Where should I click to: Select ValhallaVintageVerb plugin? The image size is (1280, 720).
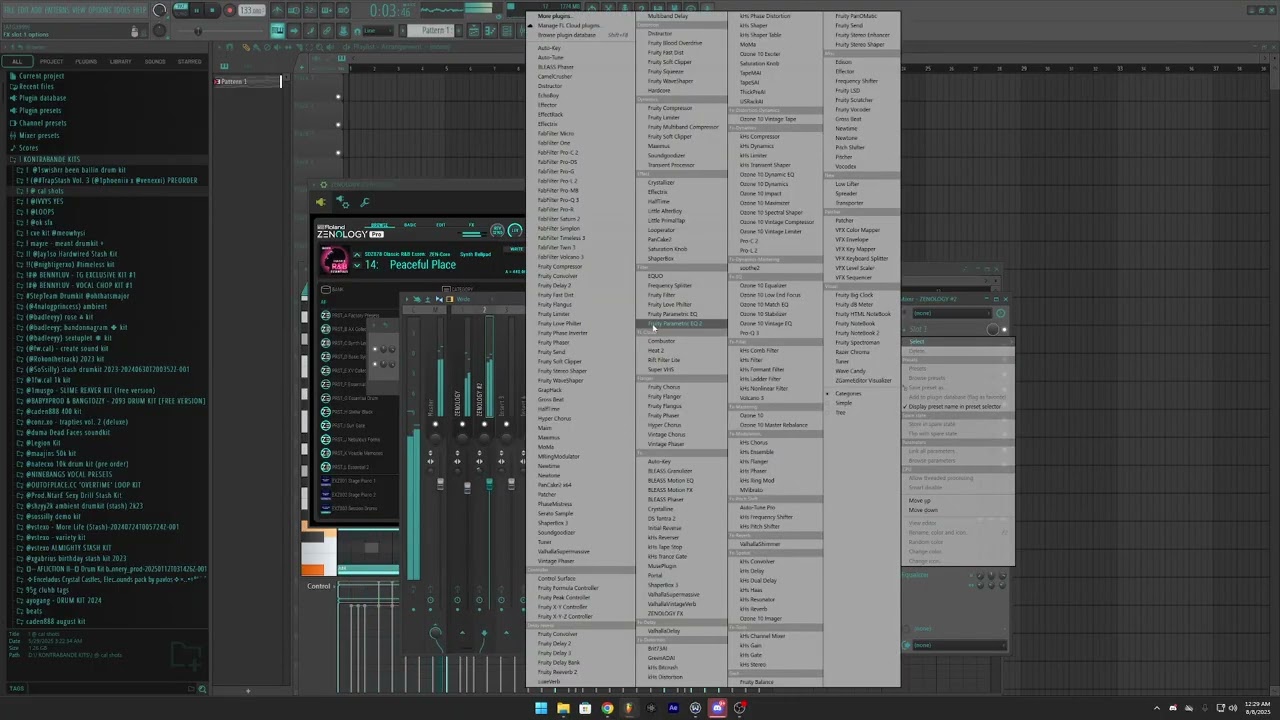coord(672,604)
